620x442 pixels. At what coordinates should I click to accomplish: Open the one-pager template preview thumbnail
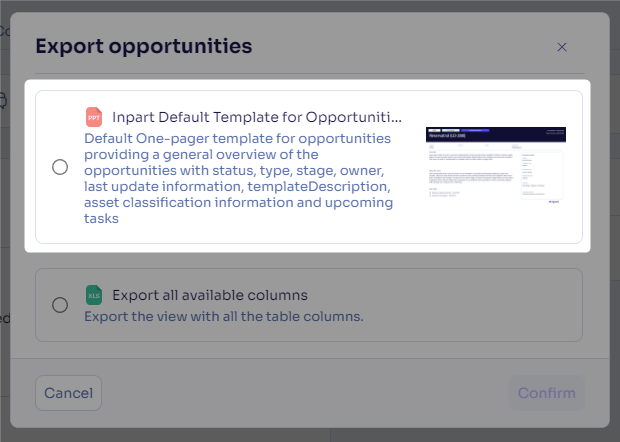[x=496, y=166]
